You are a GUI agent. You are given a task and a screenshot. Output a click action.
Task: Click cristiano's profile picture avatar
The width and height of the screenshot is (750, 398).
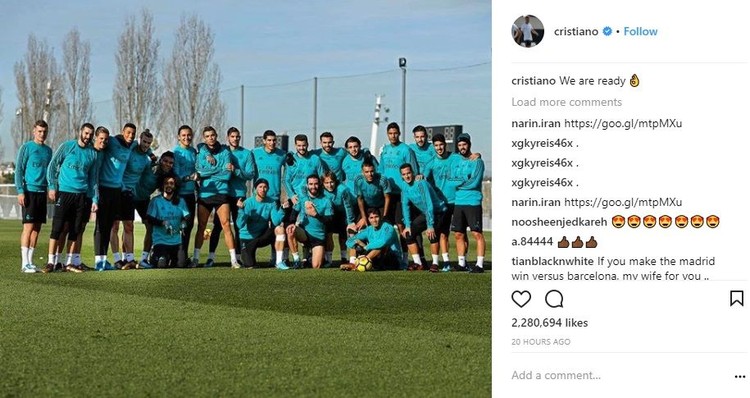[528, 31]
